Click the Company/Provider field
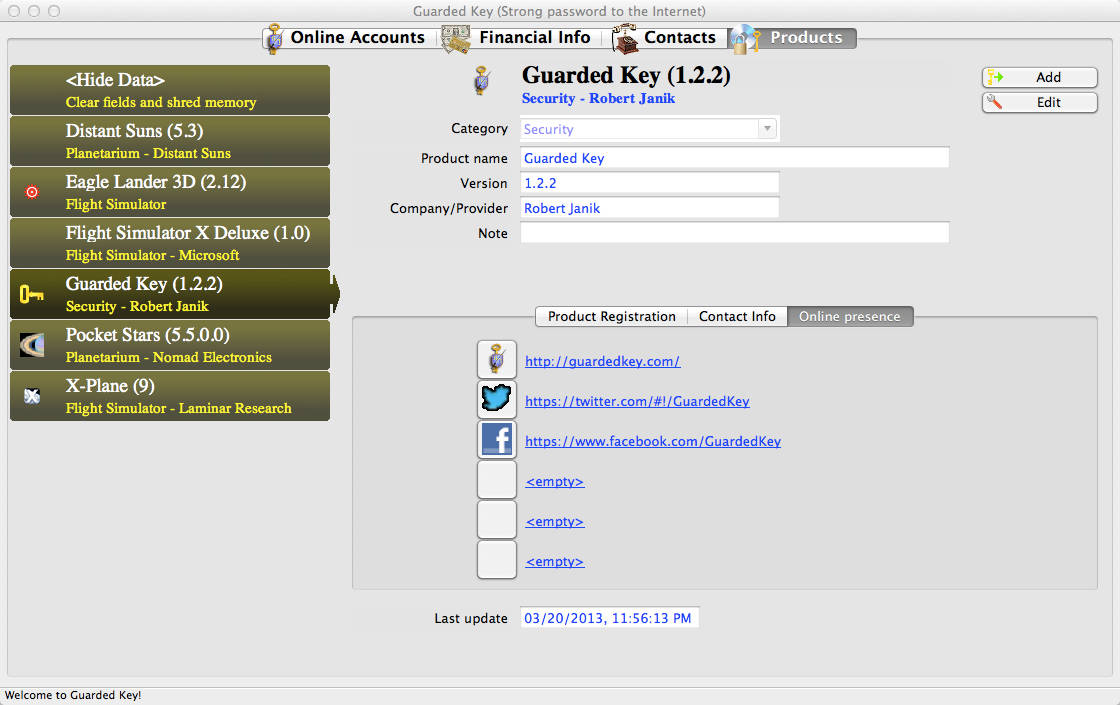Image resolution: width=1120 pixels, height=705 pixels. click(649, 208)
